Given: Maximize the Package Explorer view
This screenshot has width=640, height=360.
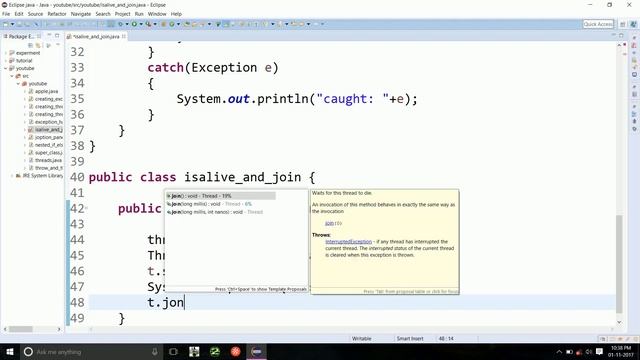Looking at the screenshot, I should pyautogui.click(x=58, y=36).
